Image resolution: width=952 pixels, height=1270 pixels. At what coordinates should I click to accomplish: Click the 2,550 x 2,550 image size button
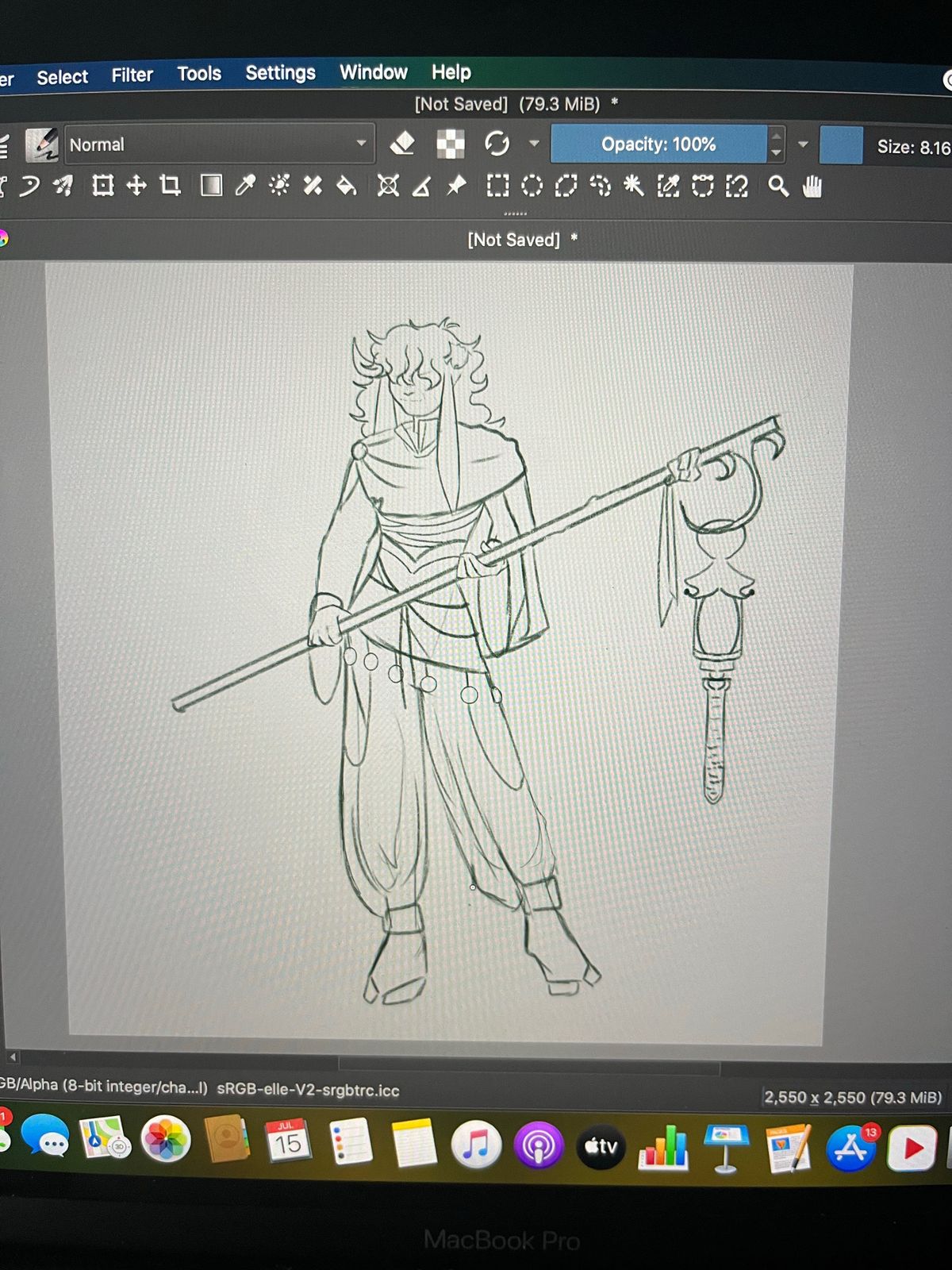[x=853, y=1097]
